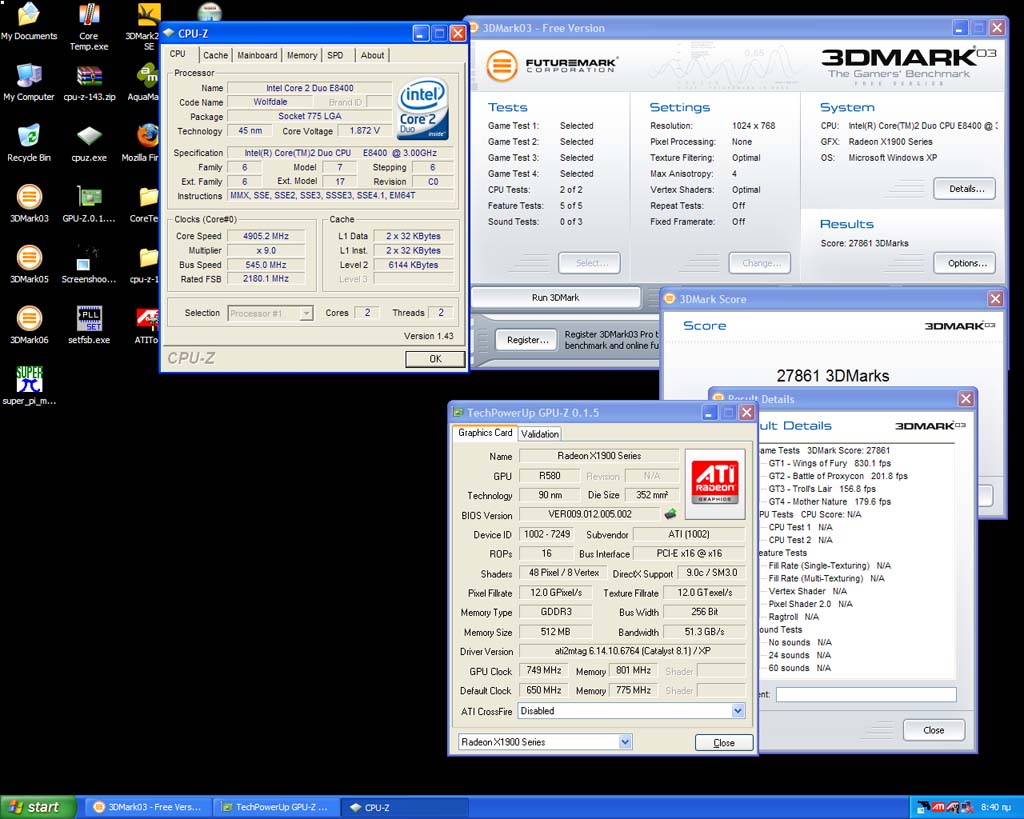Select the Mozilla Firefox desktop icon
The width and height of the screenshot is (1024, 819).
142,143
